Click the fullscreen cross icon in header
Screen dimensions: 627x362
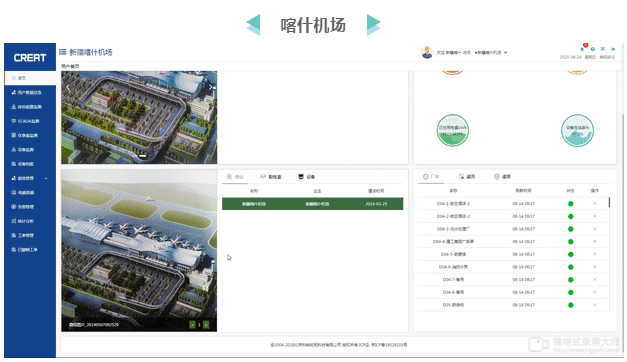(x=603, y=49)
